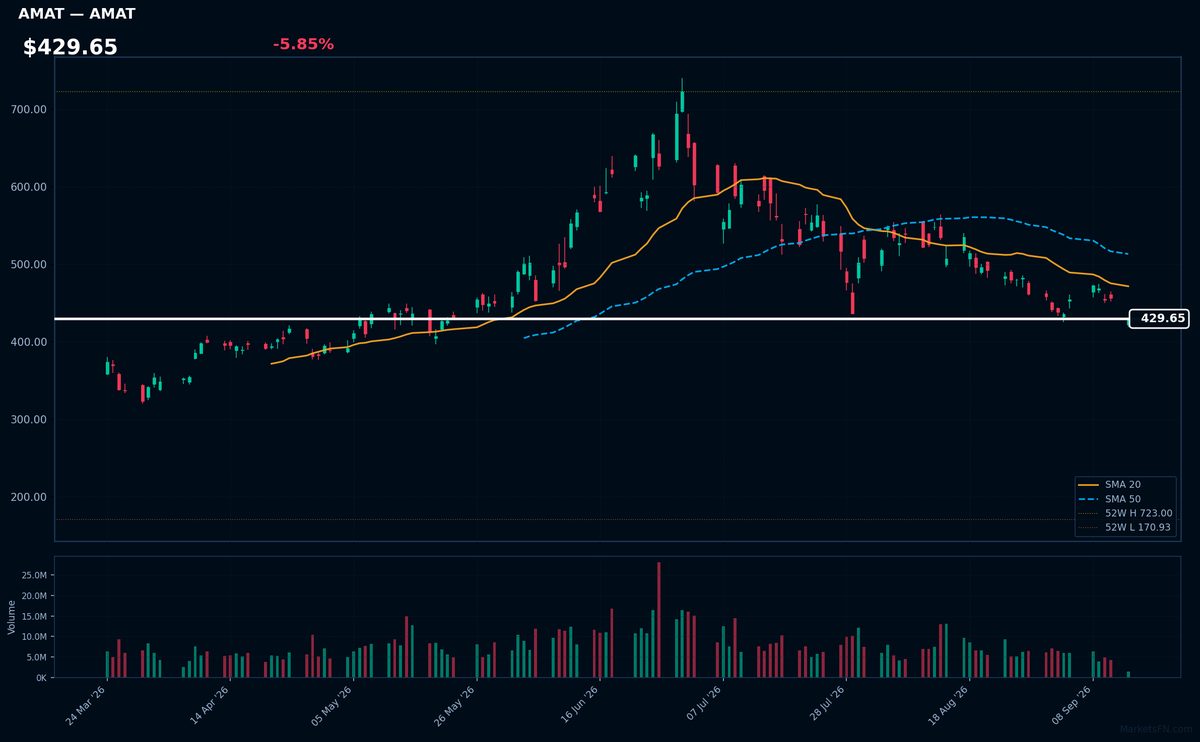The width and height of the screenshot is (1200, 742).
Task: Click the 700.00 price axis label
Action: (29, 109)
